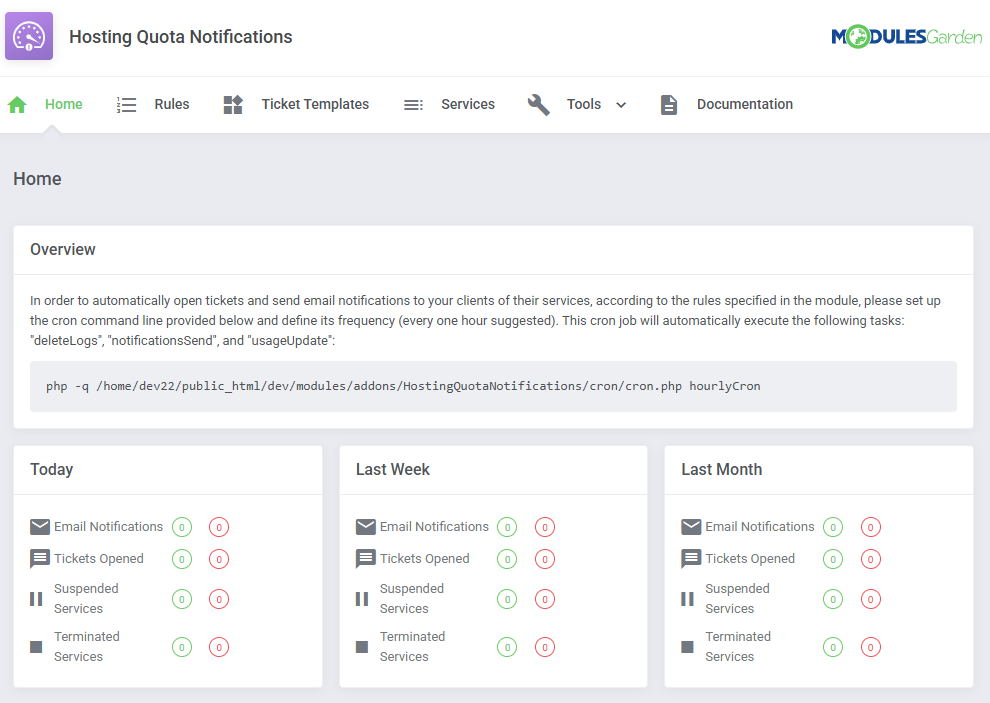Viewport: 990px width, 703px height.
Task: Click green Tickets Opened counter in Last Month
Action: click(833, 559)
